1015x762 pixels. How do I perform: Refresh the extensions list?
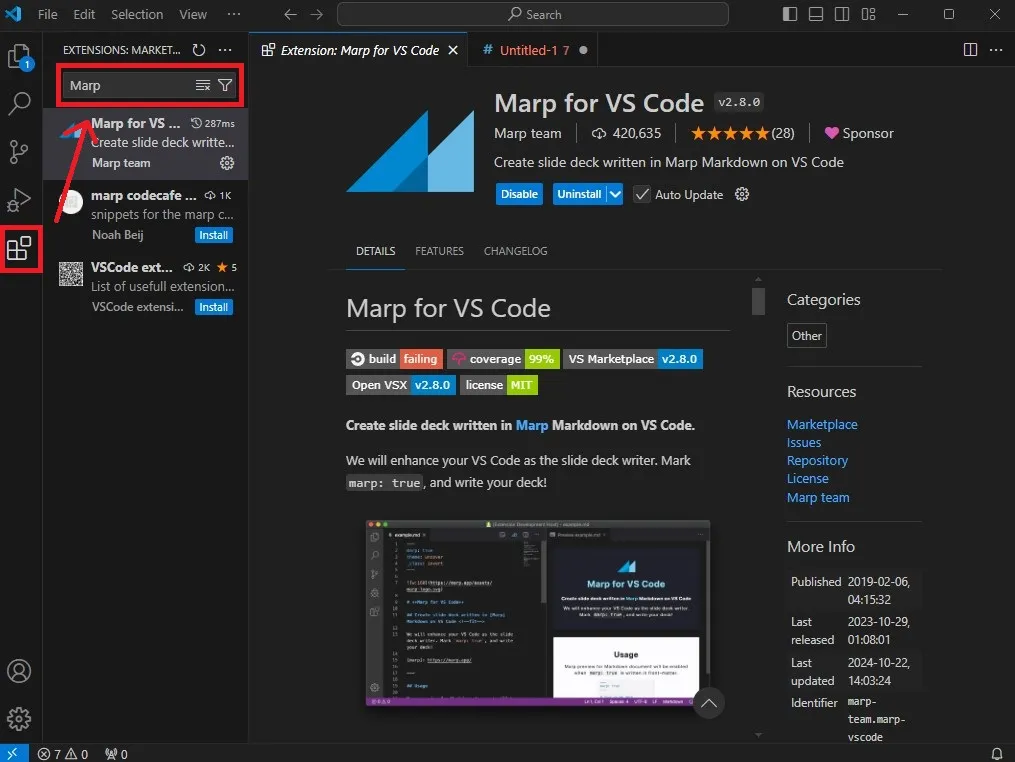pos(199,50)
